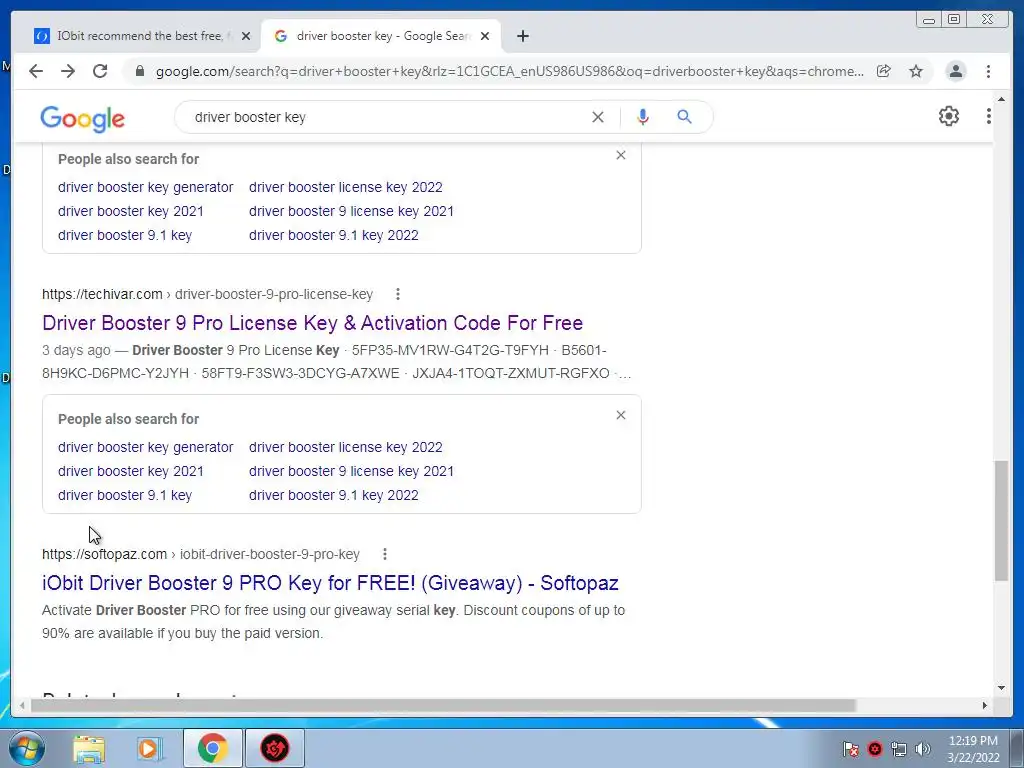Viewport: 1024px width, 768px height.
Task: Open Action Center flag in tray
Action: pos(850,749)
